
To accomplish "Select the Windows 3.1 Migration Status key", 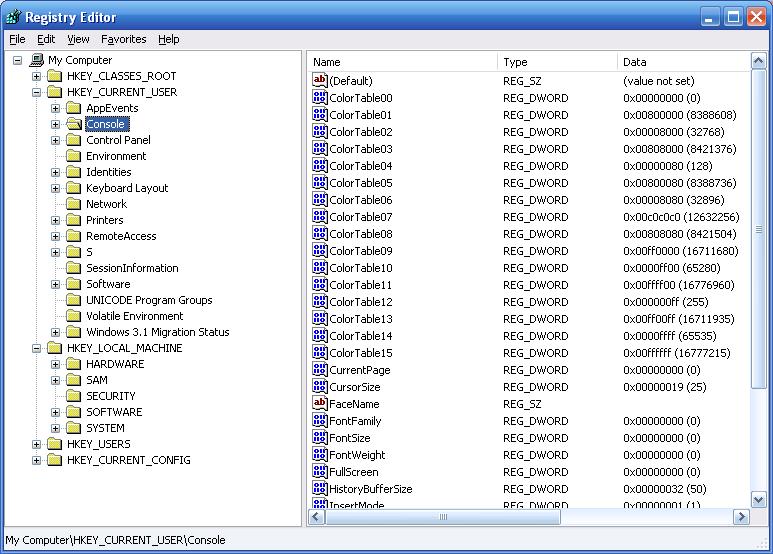I will click(158, 332).
